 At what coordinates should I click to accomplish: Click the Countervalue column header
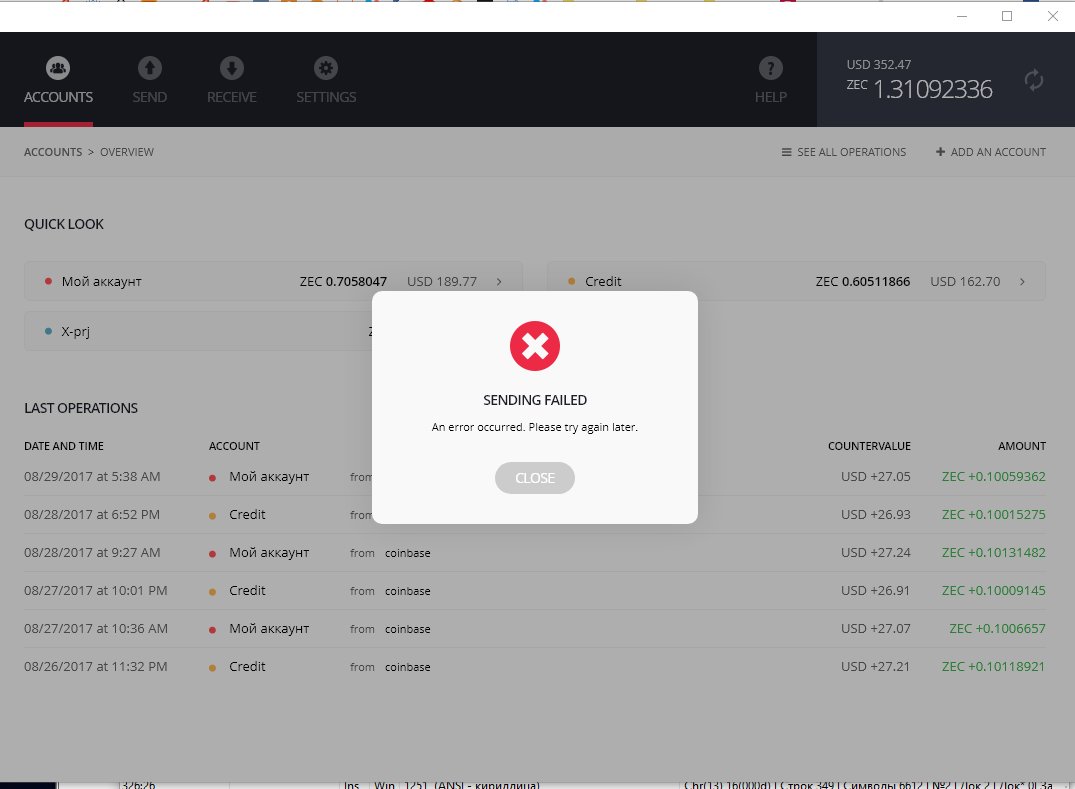pyautogui.click(x=869, y=446)
